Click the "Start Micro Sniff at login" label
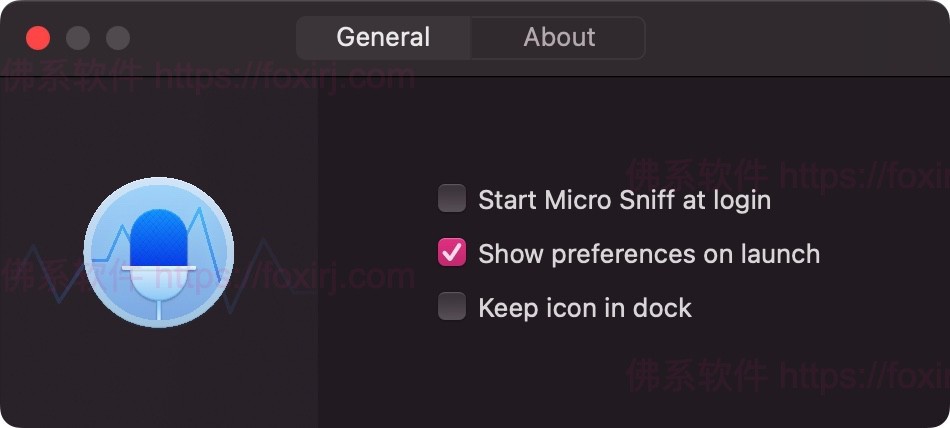 (x=624, y=200)
